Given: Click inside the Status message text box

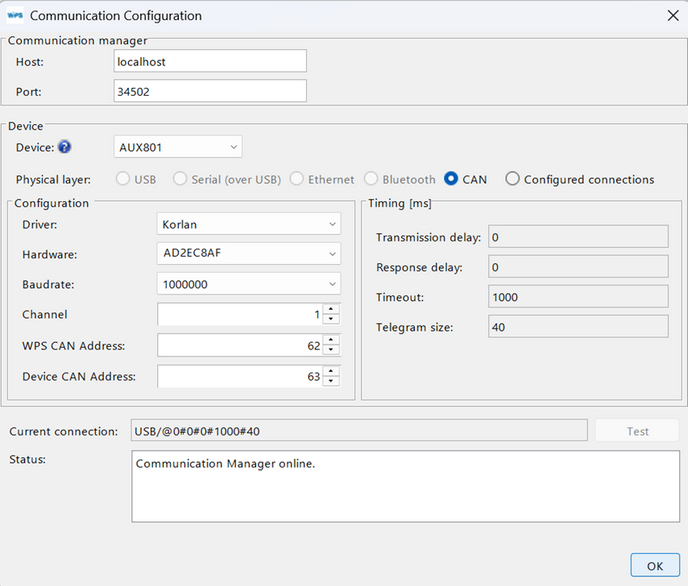Looking at the screenshot, I should (x=402, y=486).
